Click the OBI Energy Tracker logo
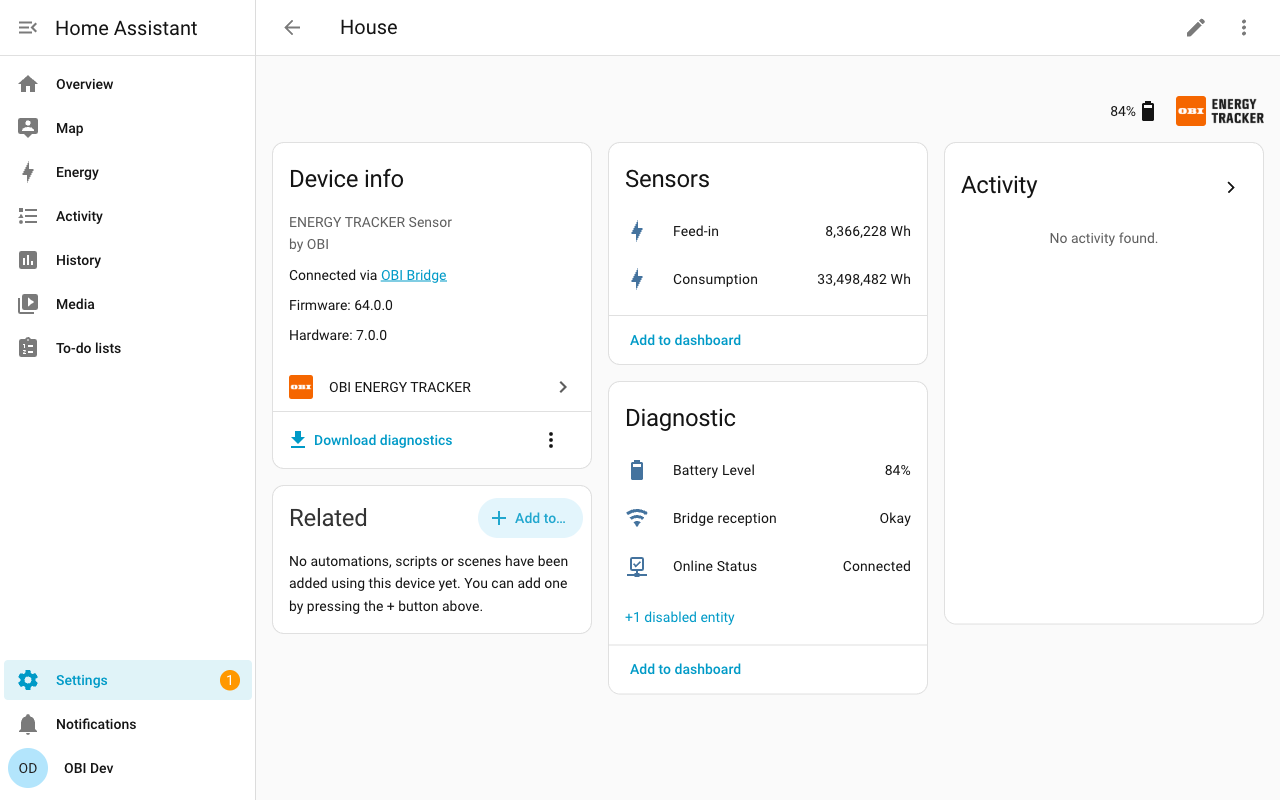The image size is (1280, 800). (1220, 111)
